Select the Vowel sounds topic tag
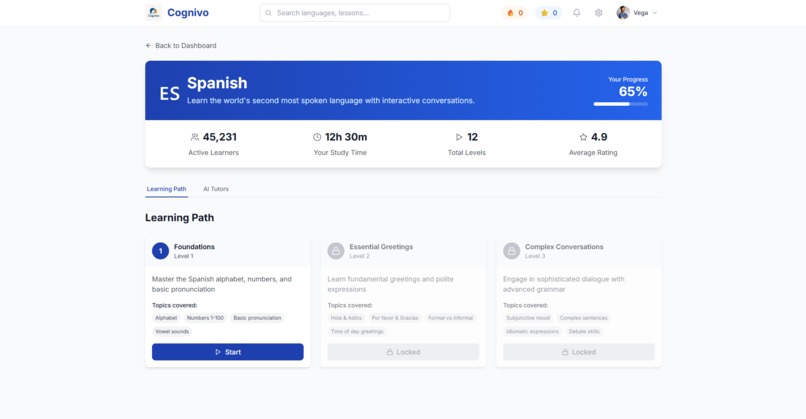This screenshot has height=419, width=806. click(x=172, y=331)
